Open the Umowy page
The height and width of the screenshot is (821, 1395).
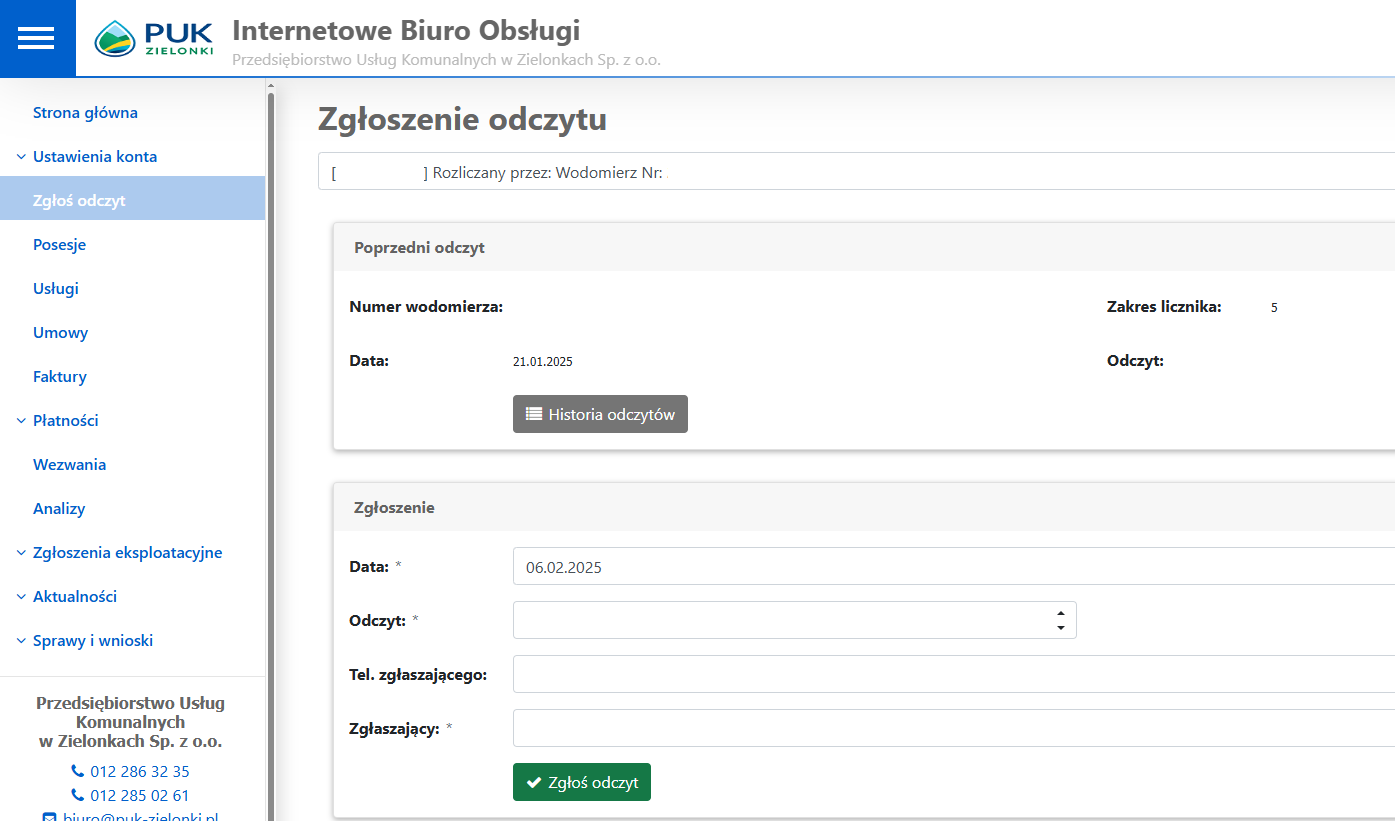click(x=60, y=332)
